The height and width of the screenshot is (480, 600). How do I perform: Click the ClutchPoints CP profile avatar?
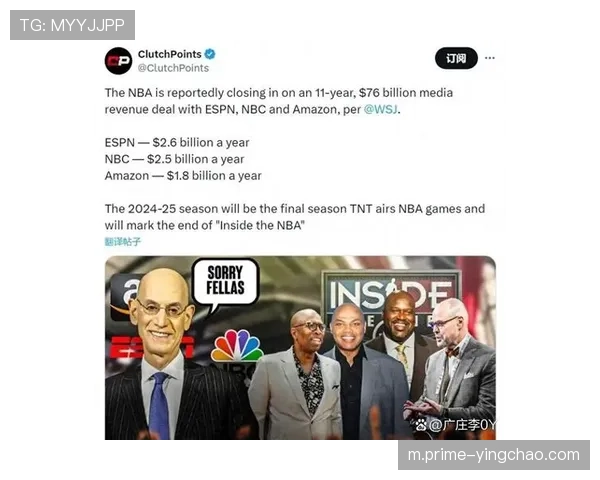click(118, 61)
